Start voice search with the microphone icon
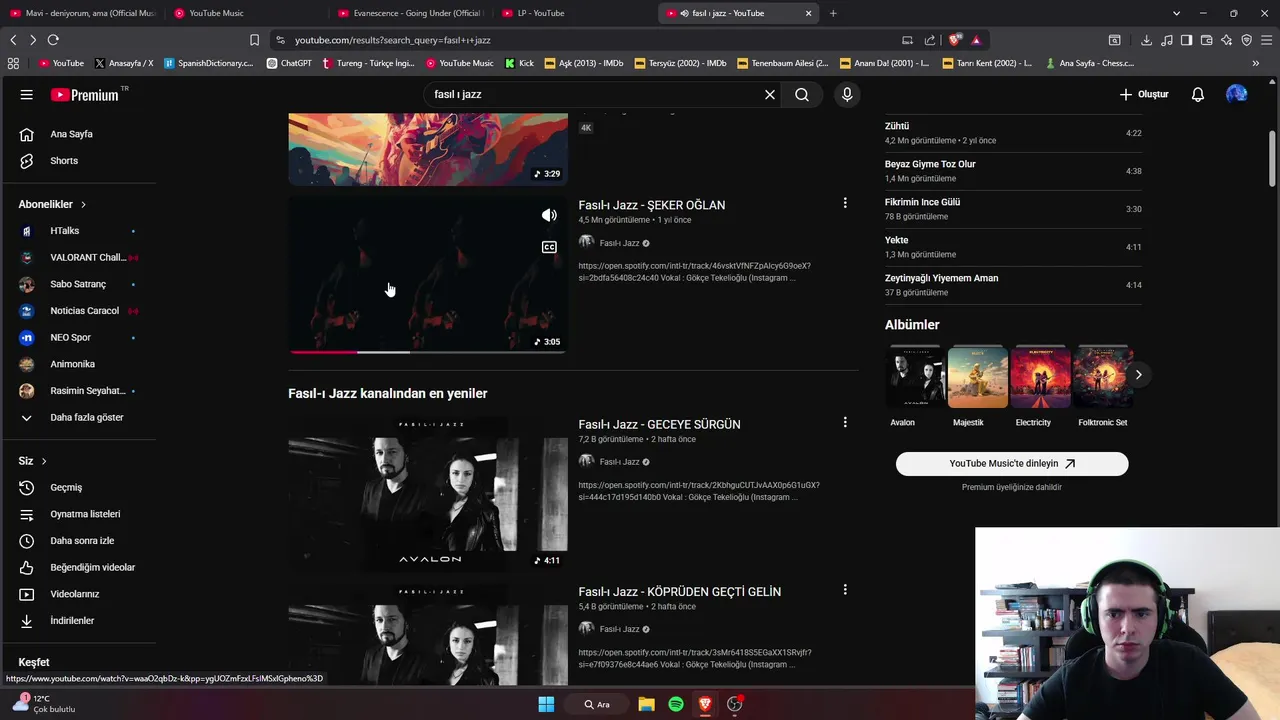Image resolution: width=1280 pixels, height=720 pixels. [x=847, y=95]
